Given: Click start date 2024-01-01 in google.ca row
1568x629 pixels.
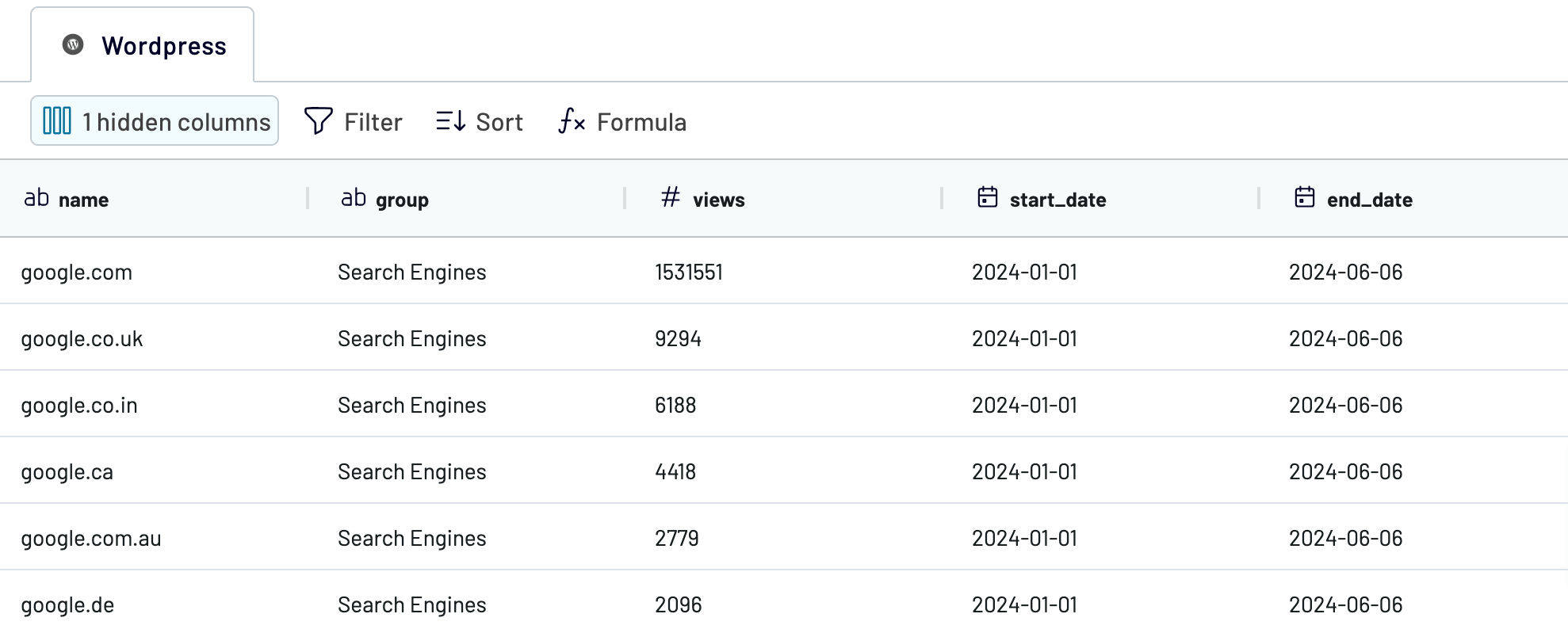Looking at the screenshot, I should click(1025, 472).
